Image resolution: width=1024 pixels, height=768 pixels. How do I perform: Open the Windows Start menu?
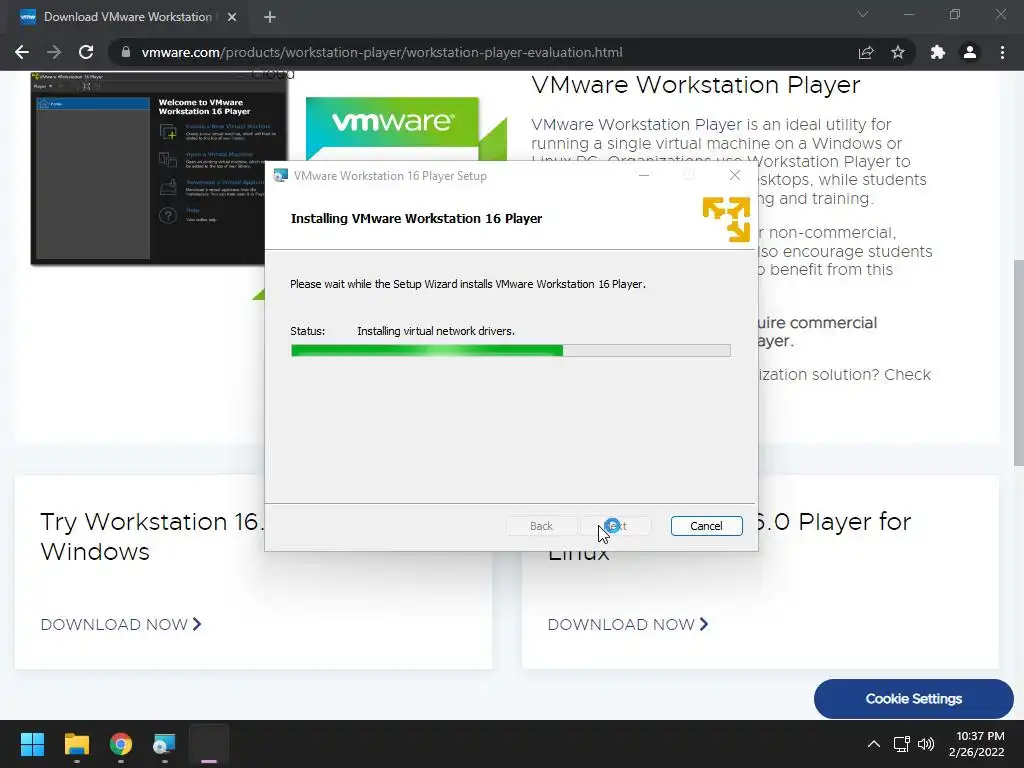32,744
